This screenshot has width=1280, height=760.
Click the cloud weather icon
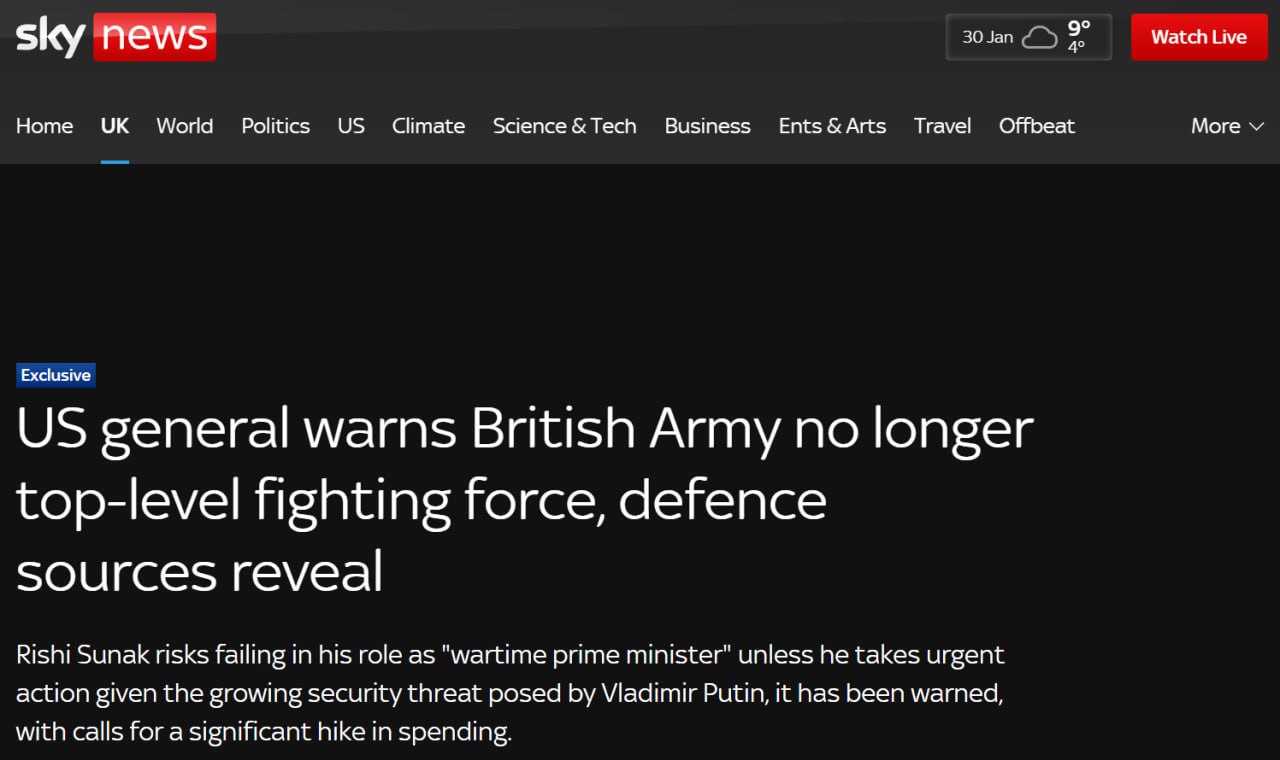1040,38
